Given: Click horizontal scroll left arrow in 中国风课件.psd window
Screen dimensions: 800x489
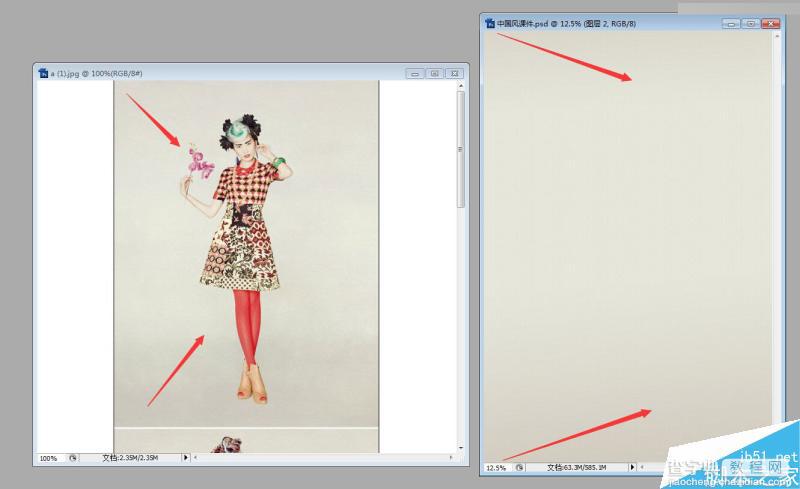Looking at the screenshot, I should pos(642,467).
